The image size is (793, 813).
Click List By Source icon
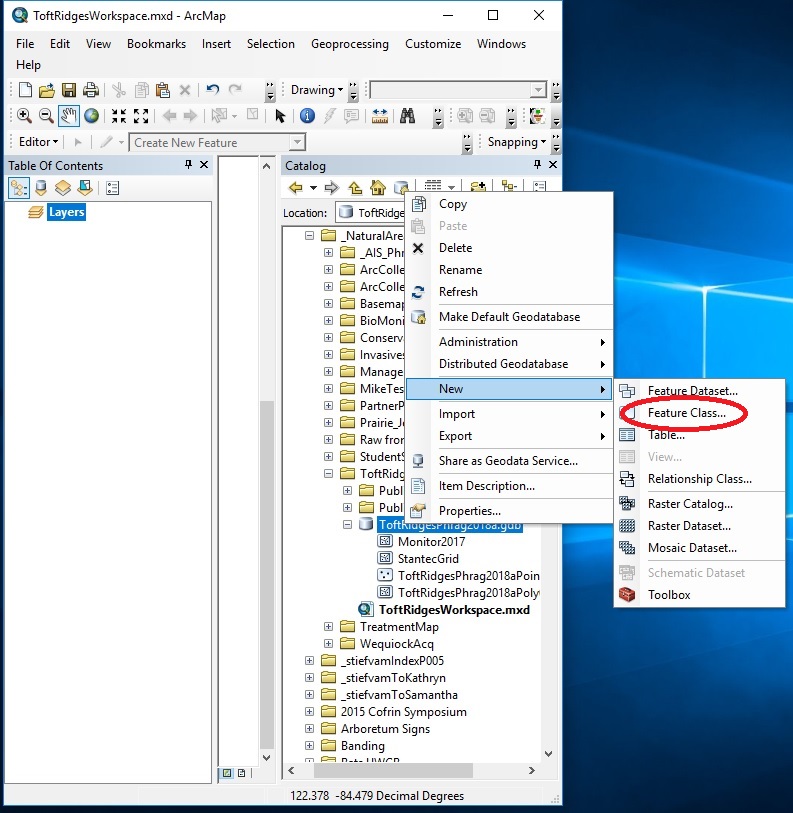point(41,188)
